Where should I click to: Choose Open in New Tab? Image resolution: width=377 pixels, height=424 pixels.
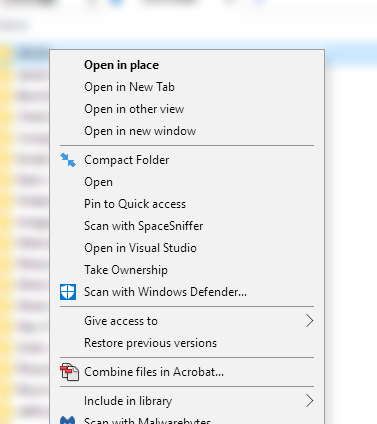point(129,87)
